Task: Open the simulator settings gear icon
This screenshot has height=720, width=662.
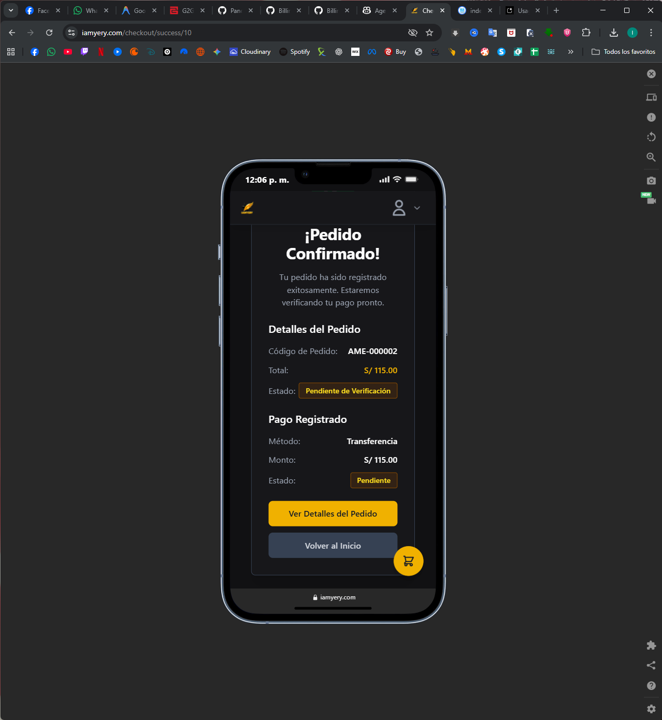Action: pyautogui.click(x=651, y=709)
